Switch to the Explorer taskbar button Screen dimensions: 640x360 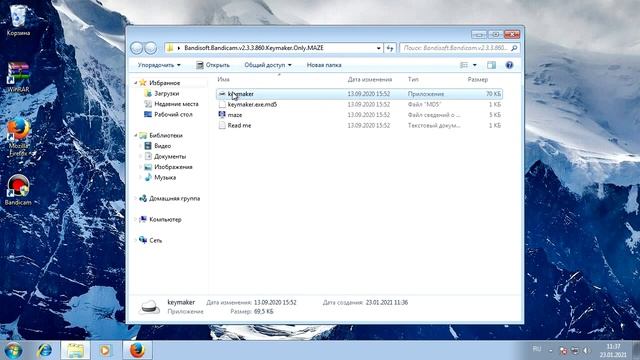[x=75, y=350]
